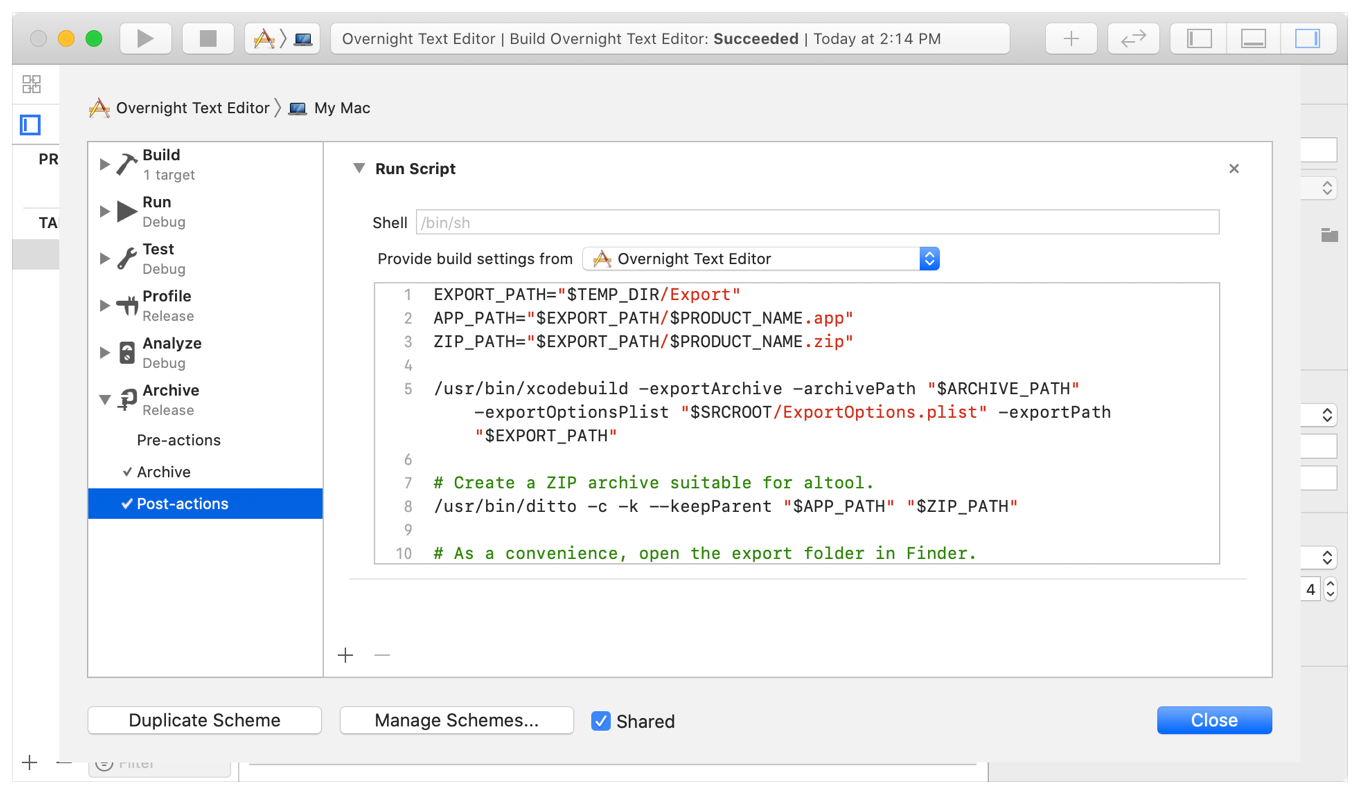Viewport: 1360px width, 794px height.
Task: Collapse the Archive action disclosure triangle
Action: 105,400
